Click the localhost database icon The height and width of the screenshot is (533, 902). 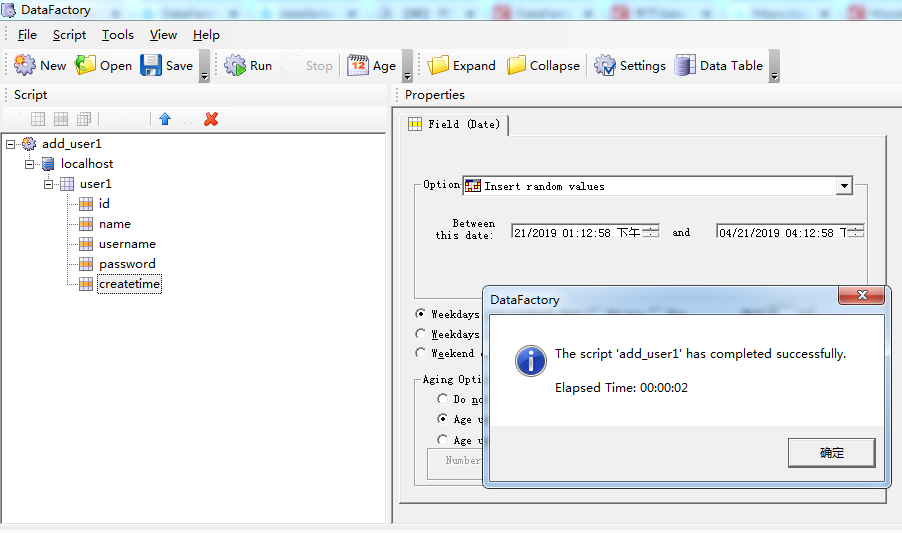(x=48, y=164)
